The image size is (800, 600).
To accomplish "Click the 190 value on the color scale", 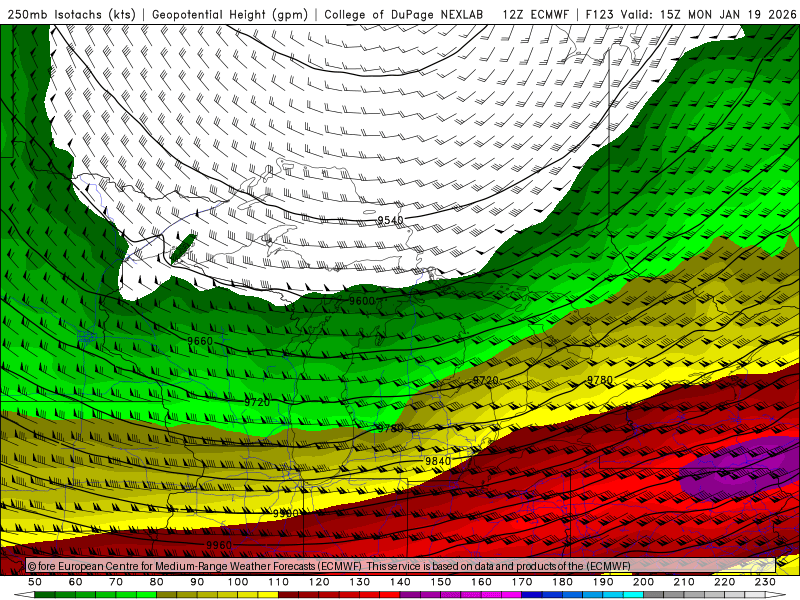I will (x=603, y=582).
